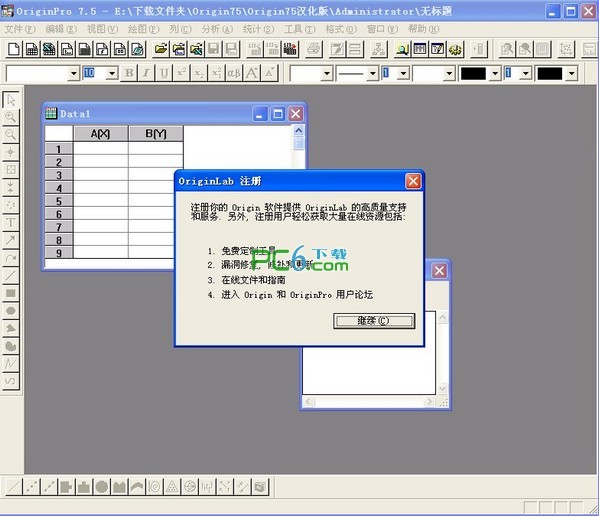Select the Text tool (T)
599x516 pixels.
point(11,222)
